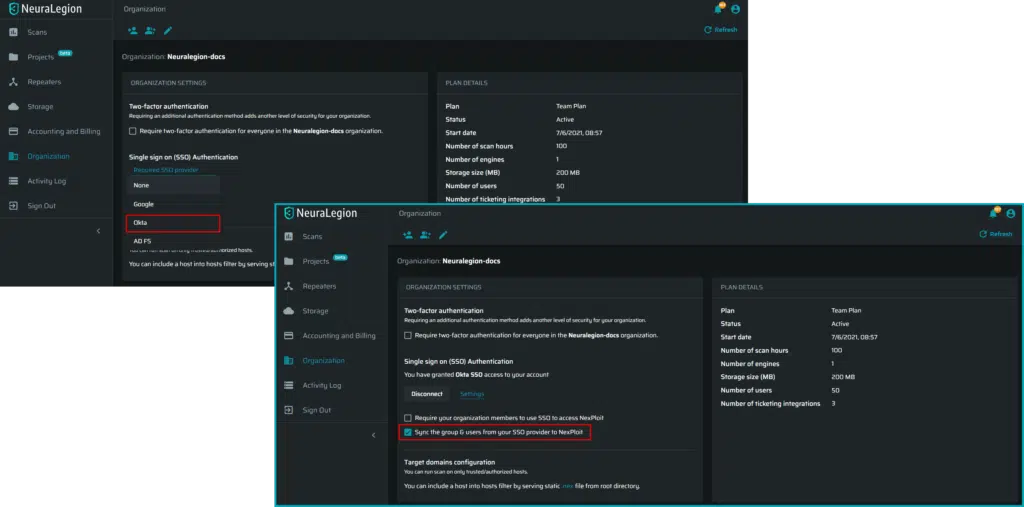The image size is (1024, 507).
Task: Check Require organization members to use SSO
Action: click(408, 417)
